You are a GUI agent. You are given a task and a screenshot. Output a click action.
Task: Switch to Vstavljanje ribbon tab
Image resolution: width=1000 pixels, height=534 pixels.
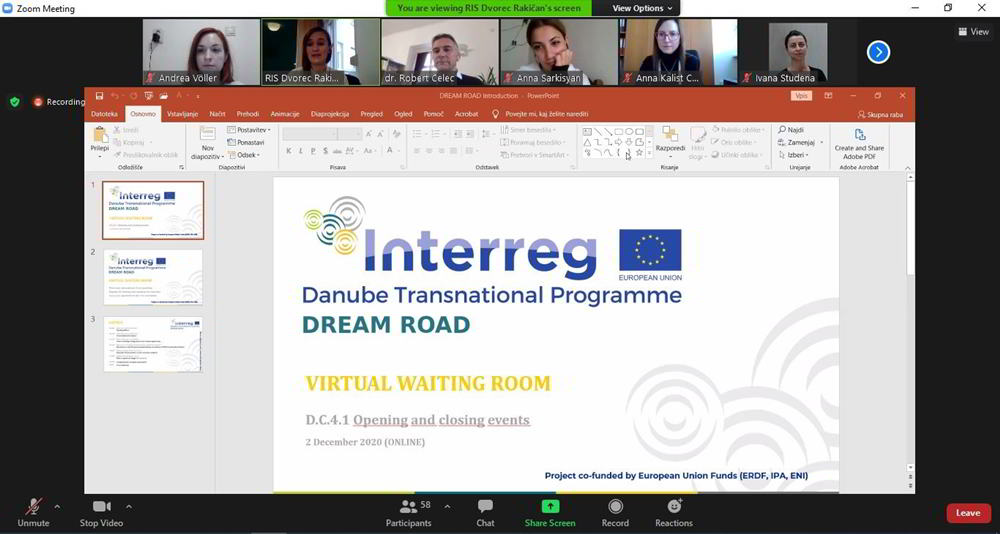182,114
